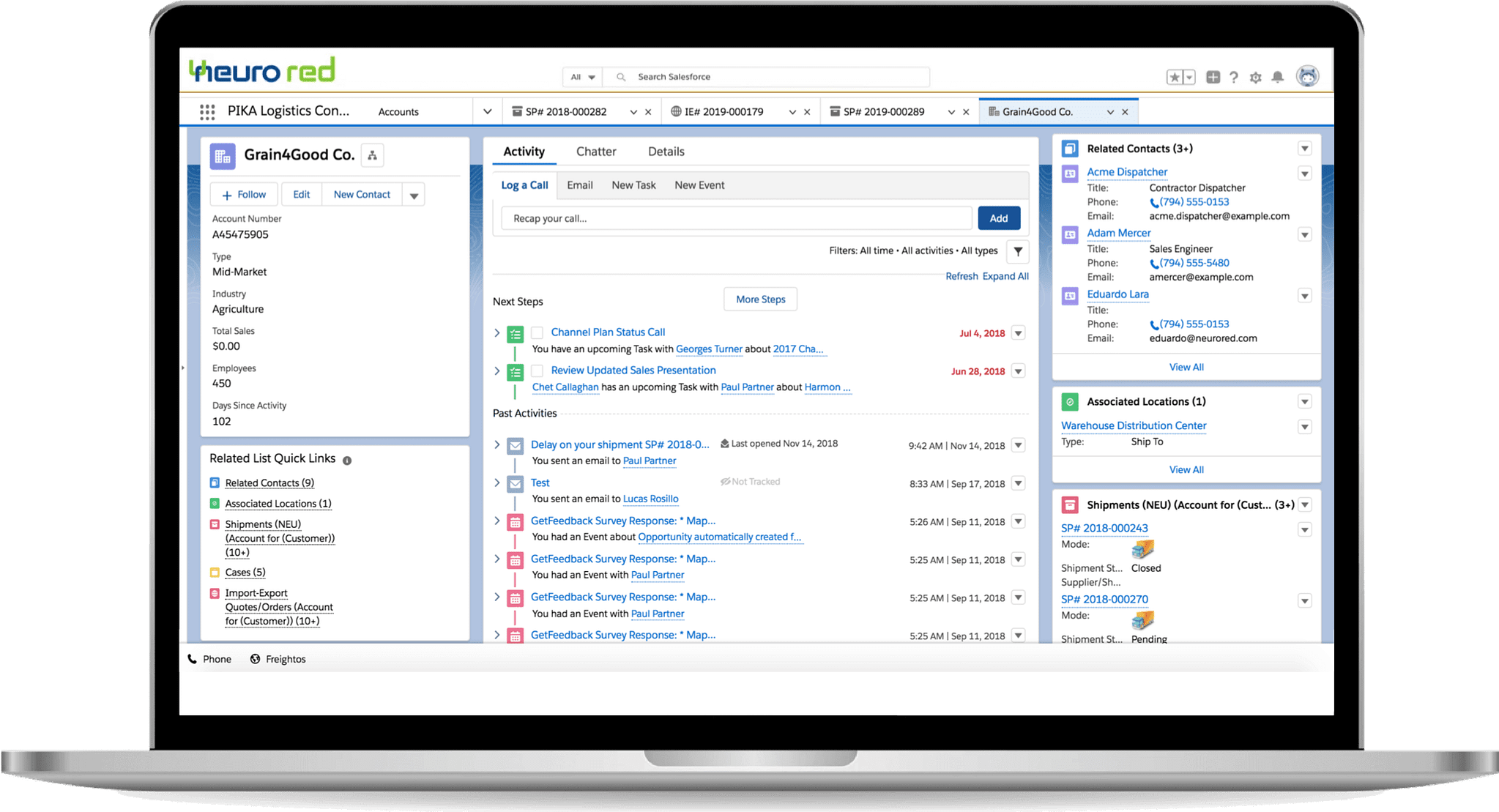Open the dropdown for SP# 2018-000243 shipment row

(x=1304, y=529)
